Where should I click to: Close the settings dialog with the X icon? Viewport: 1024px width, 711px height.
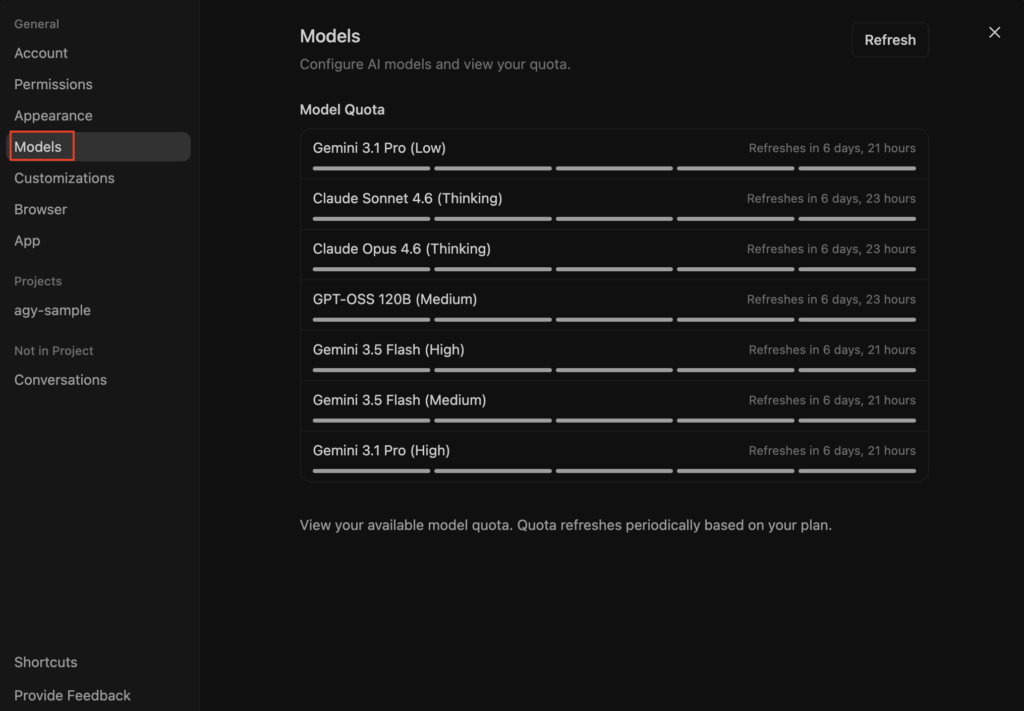pyautogui.click(x=994, y=32)
